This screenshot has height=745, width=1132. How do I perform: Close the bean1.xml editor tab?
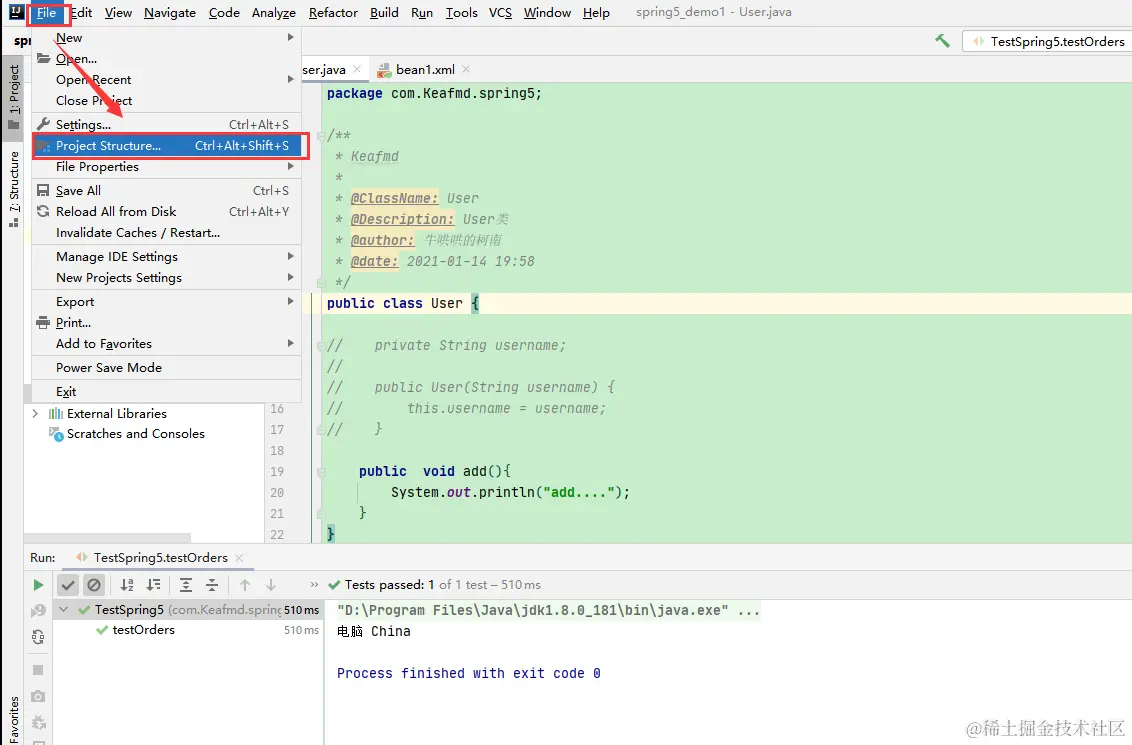(x=466, y=69)
